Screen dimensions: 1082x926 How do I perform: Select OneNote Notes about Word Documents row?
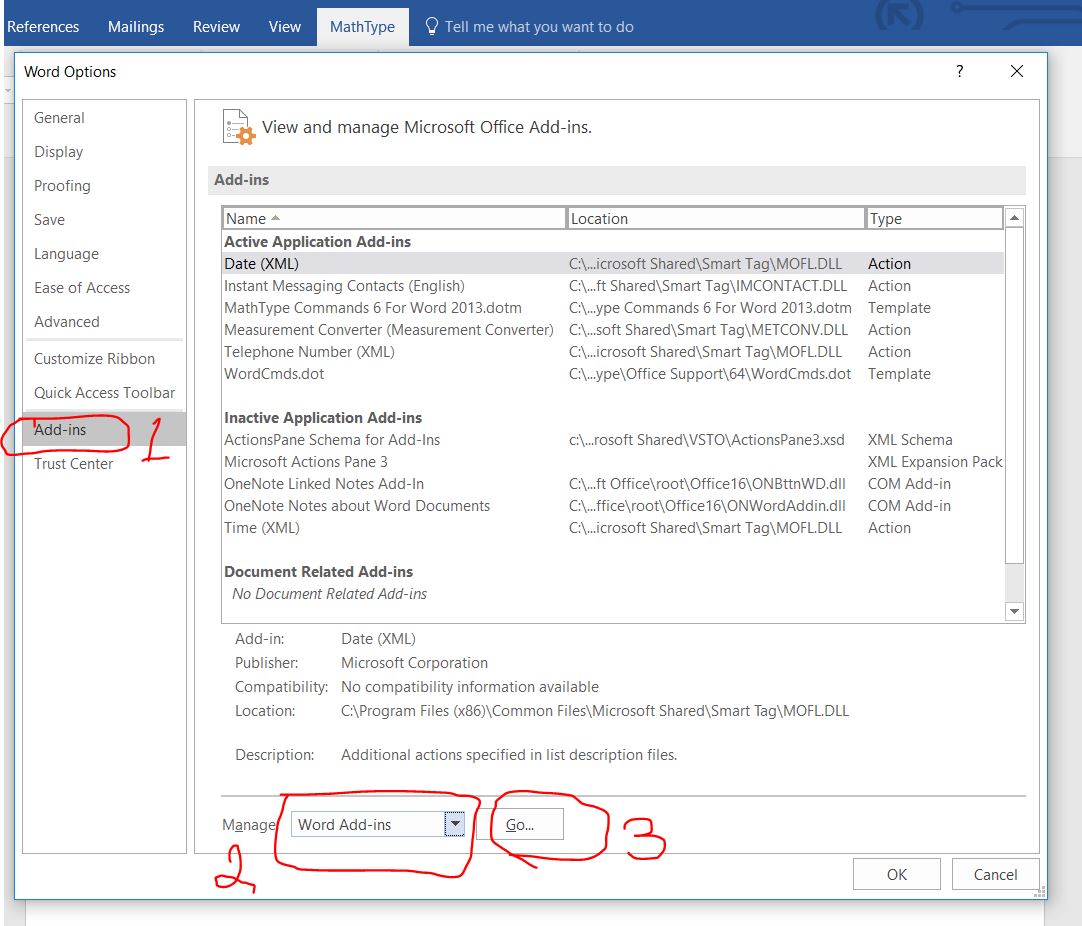click(613, 506)
